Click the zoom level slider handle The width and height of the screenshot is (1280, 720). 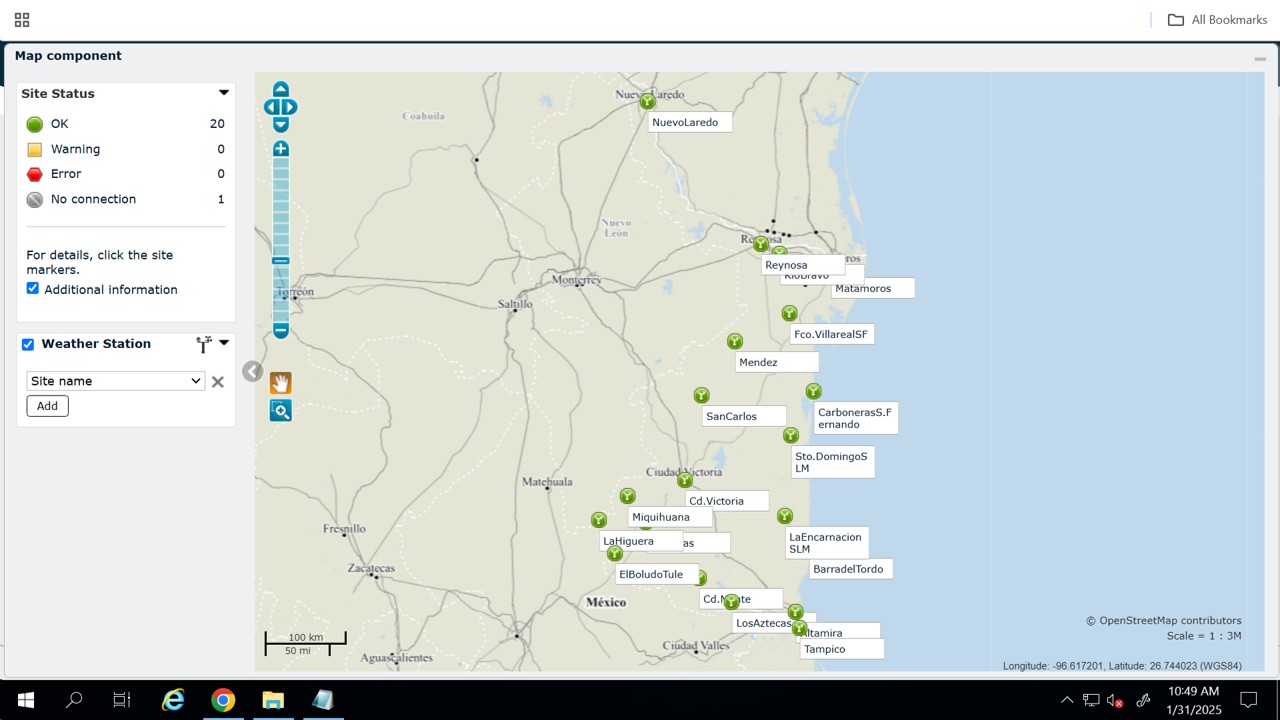coord(281,261)
